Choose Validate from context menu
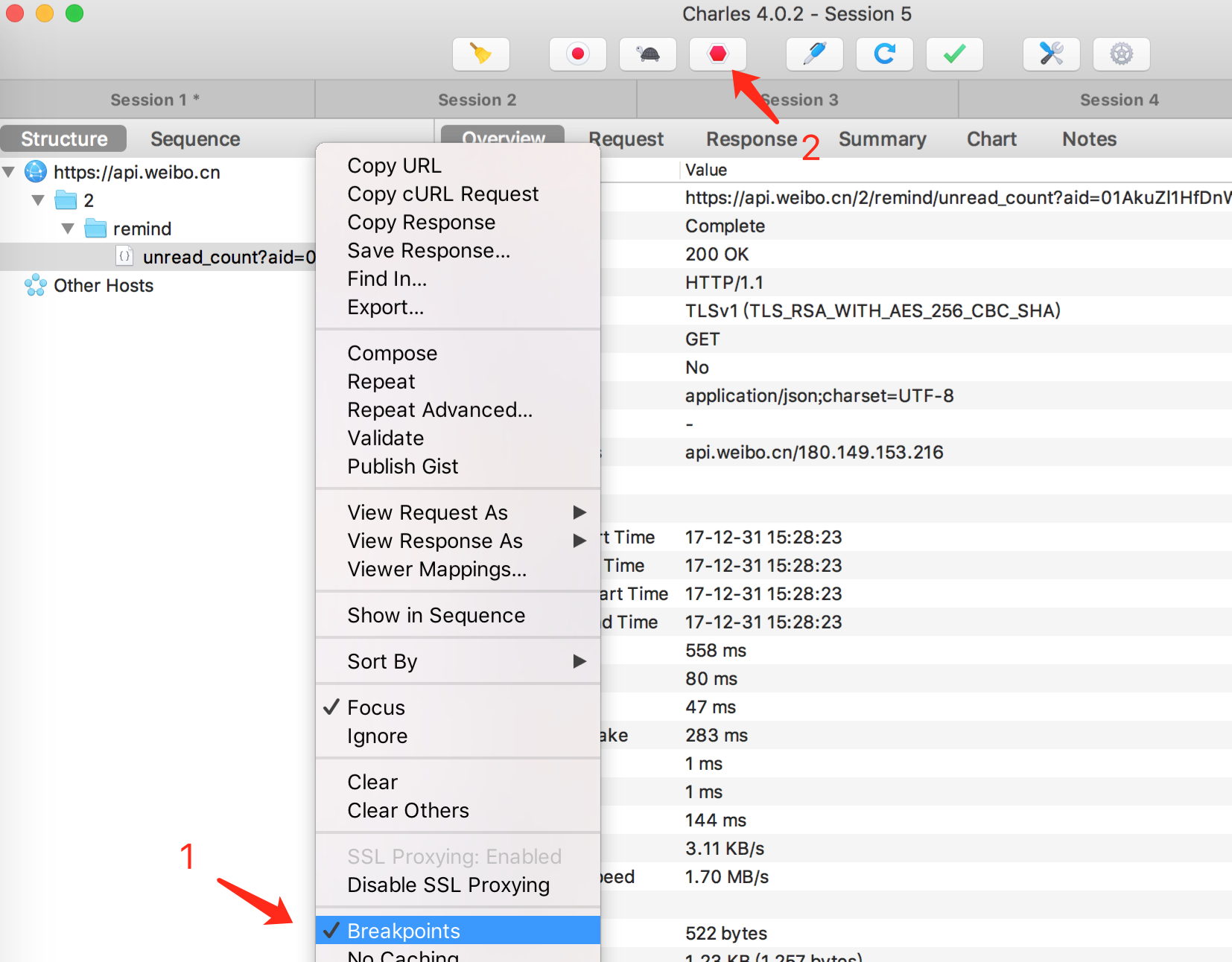The height and width of the screenshot is (962, 1232). pos(458,438)
